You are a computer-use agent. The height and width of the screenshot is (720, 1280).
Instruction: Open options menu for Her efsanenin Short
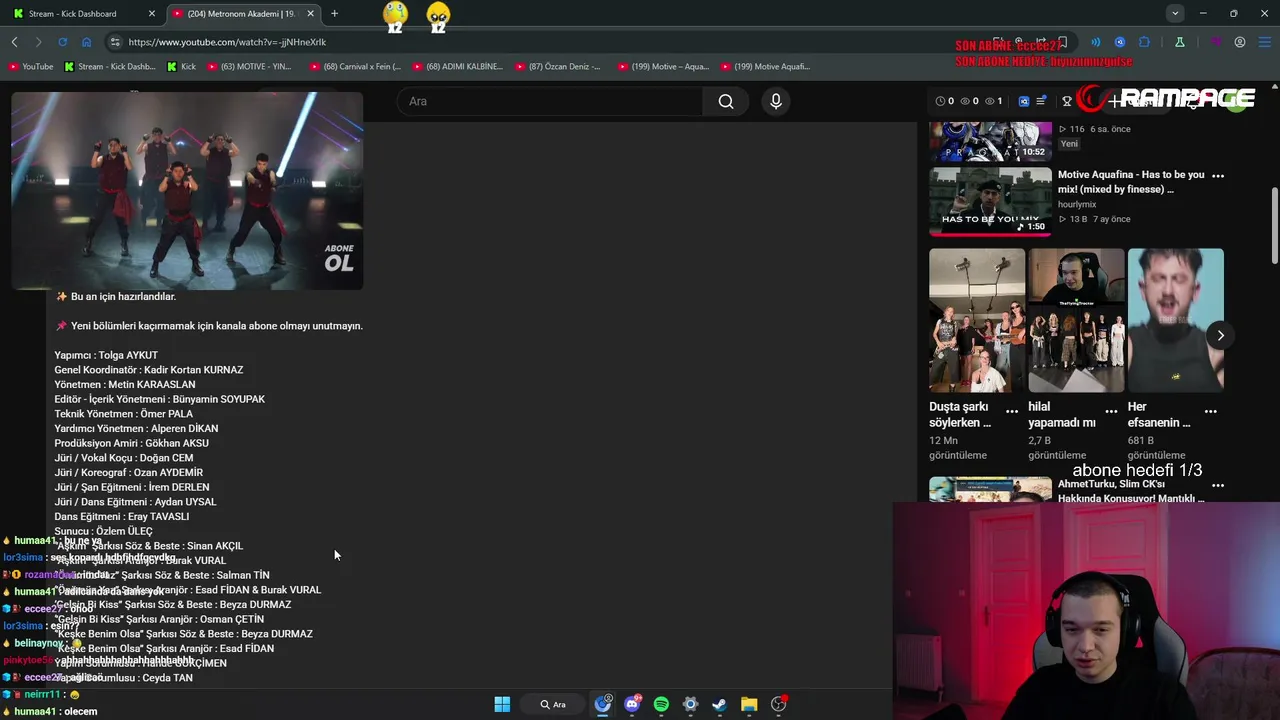[x=1210, y=411]
